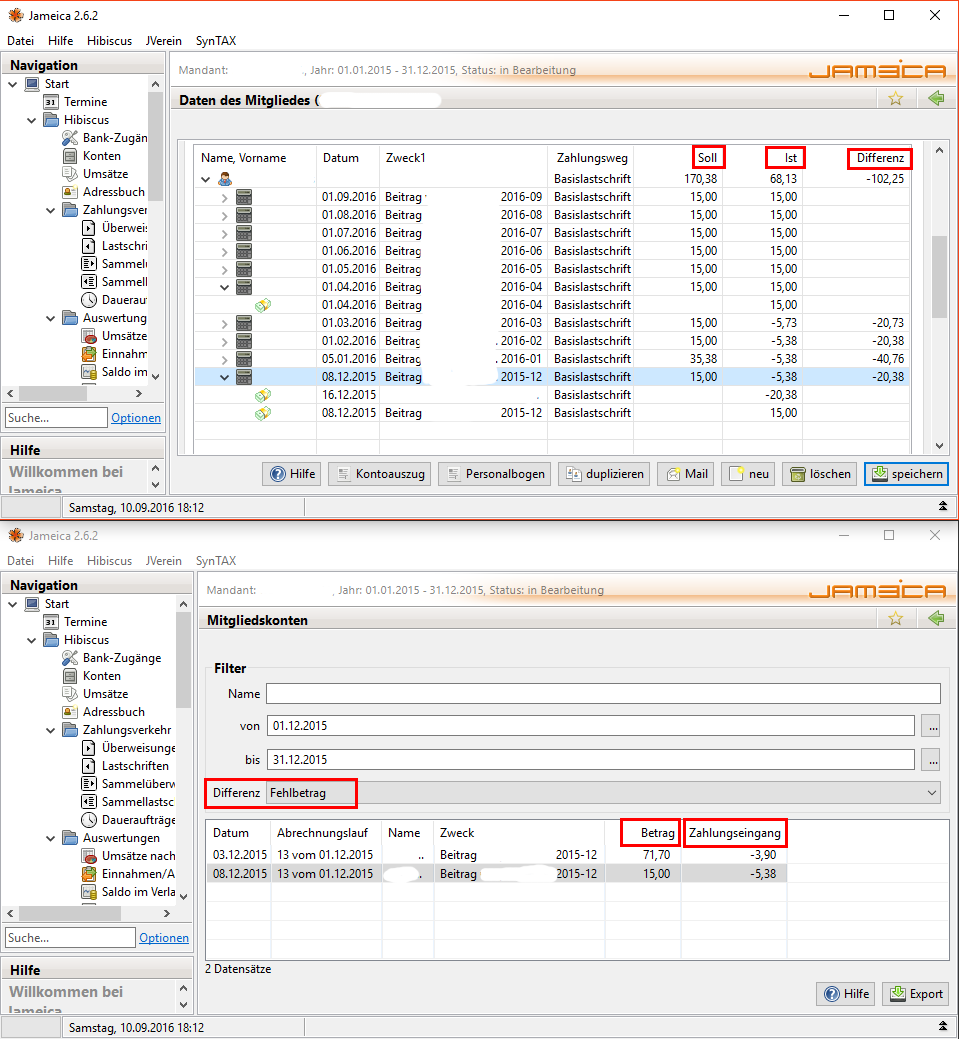The height and width of the screenshot is (1039, 959).
Task: Open SynTAX menu in Daten des Mitgliedes window
Action: click(x=216, y=40)
